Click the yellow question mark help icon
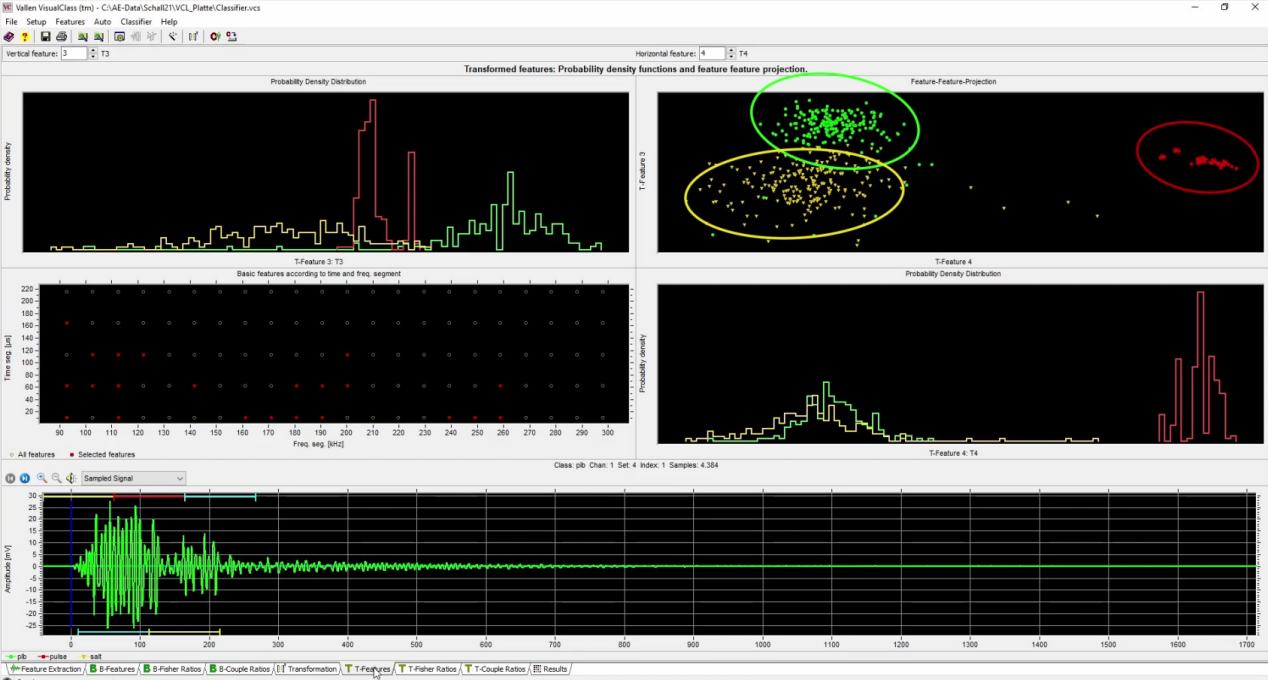 (24, 37)
